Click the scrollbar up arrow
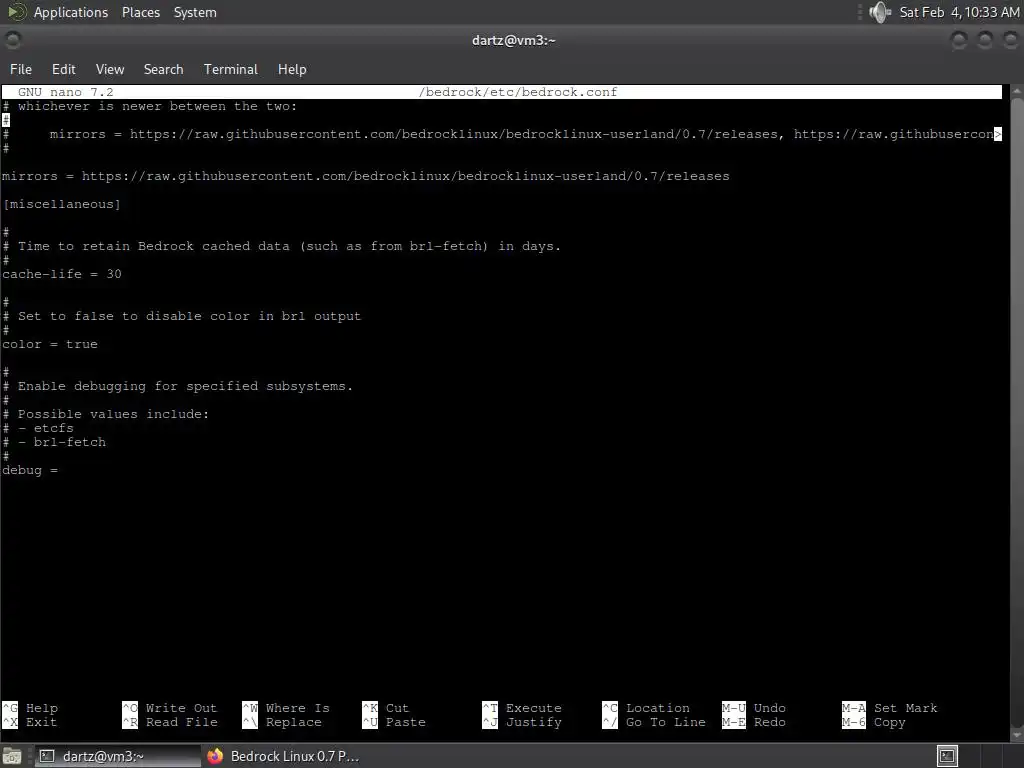This screenshot has height=768, width=1024. (x=1017, y=91)
